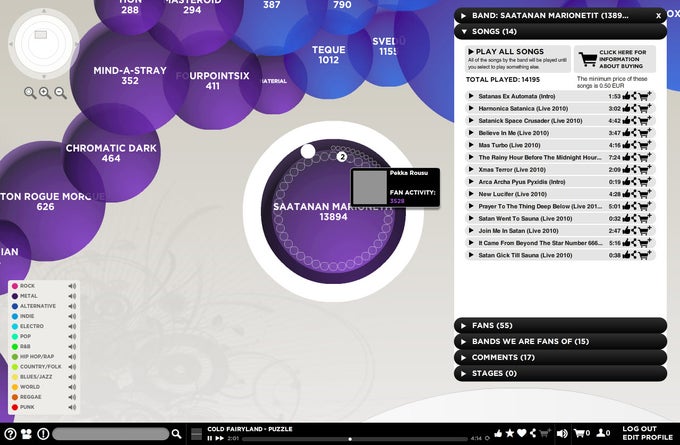
Task: Select the MIND-A-STRAY 352 bubble
Action: coord(130,75)
